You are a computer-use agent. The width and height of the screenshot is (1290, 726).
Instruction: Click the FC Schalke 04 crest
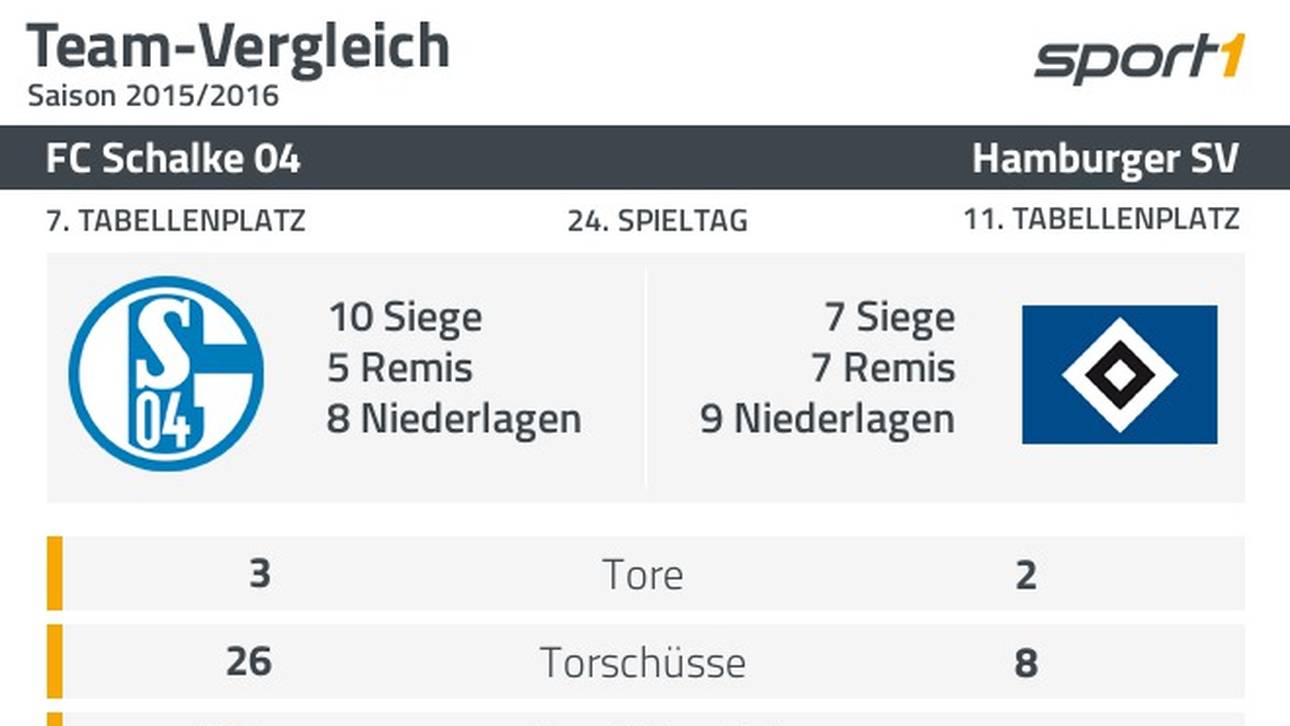166,374
